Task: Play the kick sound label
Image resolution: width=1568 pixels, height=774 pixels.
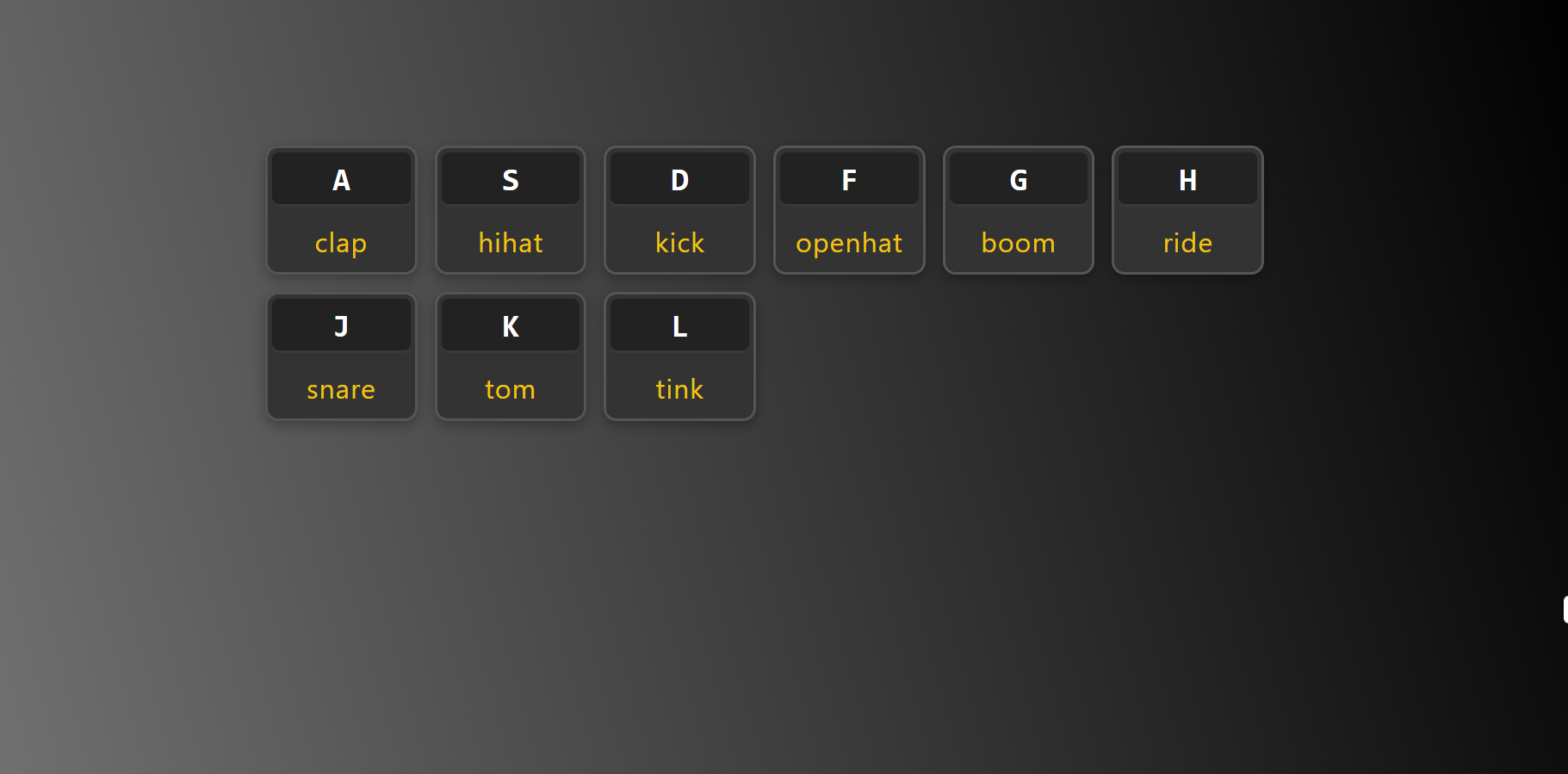Action: pos(679,244)
